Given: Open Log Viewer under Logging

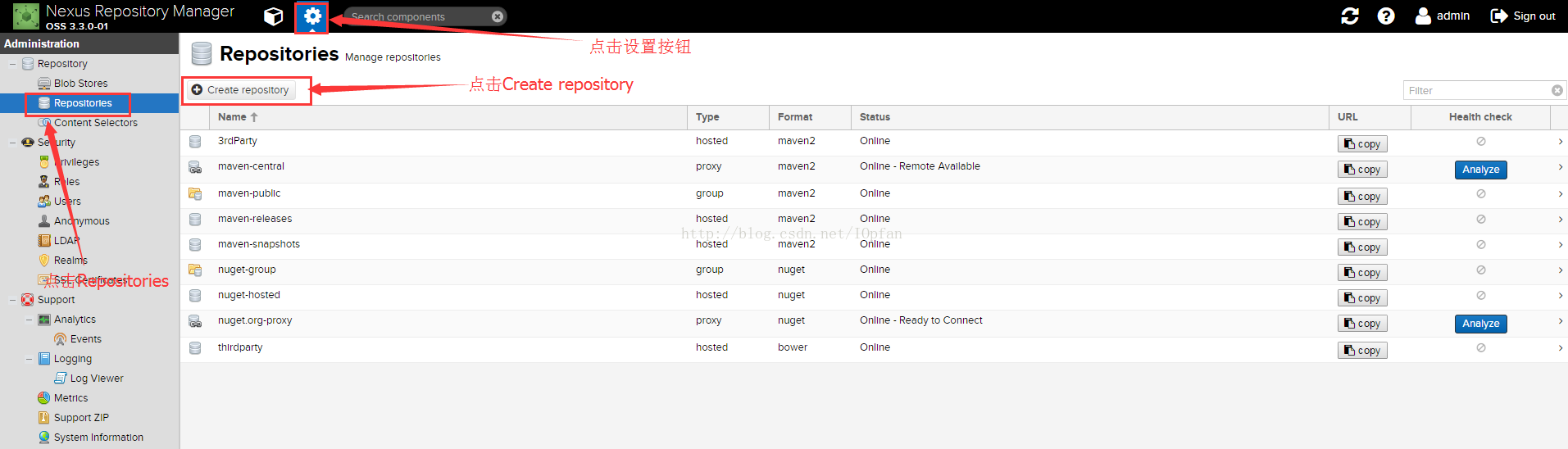Looking at the screenshot, I should point(96,379).
